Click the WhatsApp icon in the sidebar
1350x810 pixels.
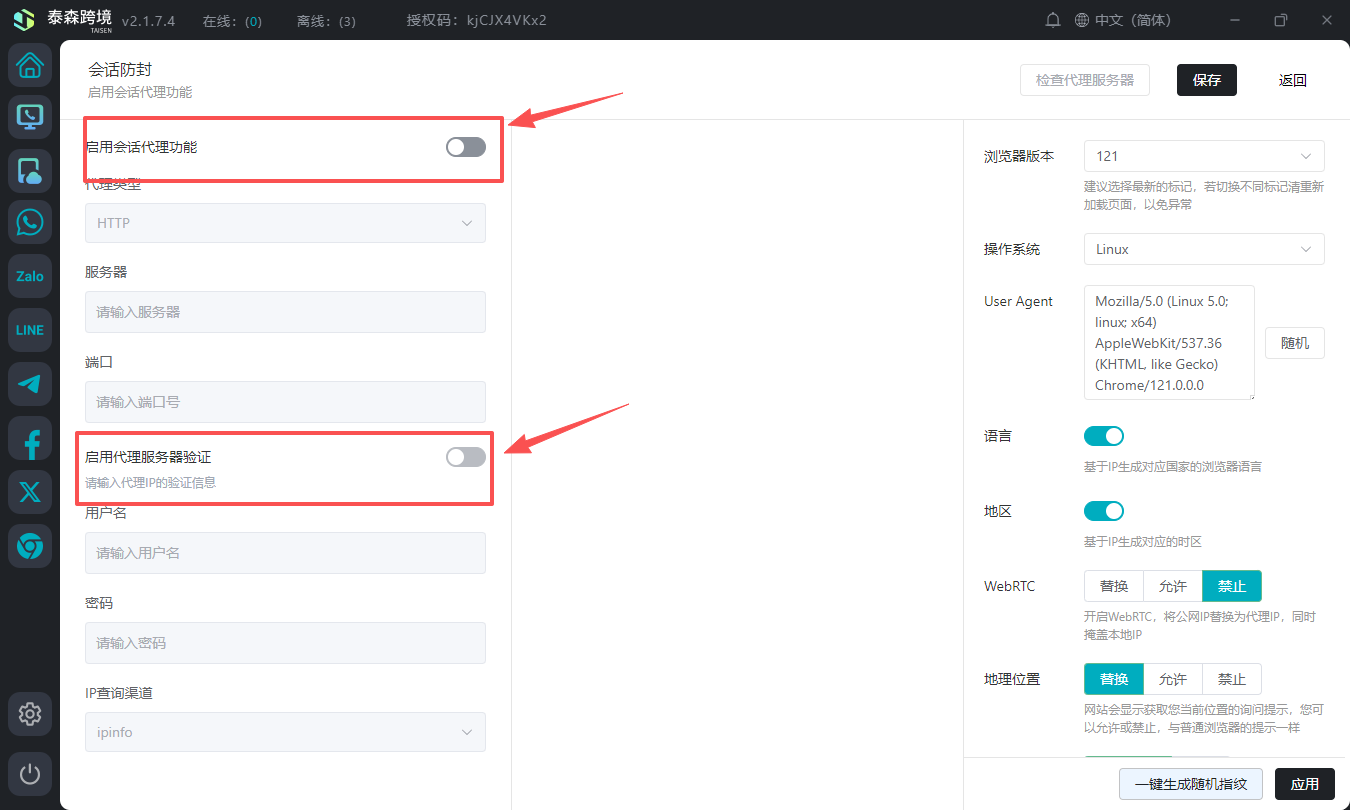coord(30,222)
